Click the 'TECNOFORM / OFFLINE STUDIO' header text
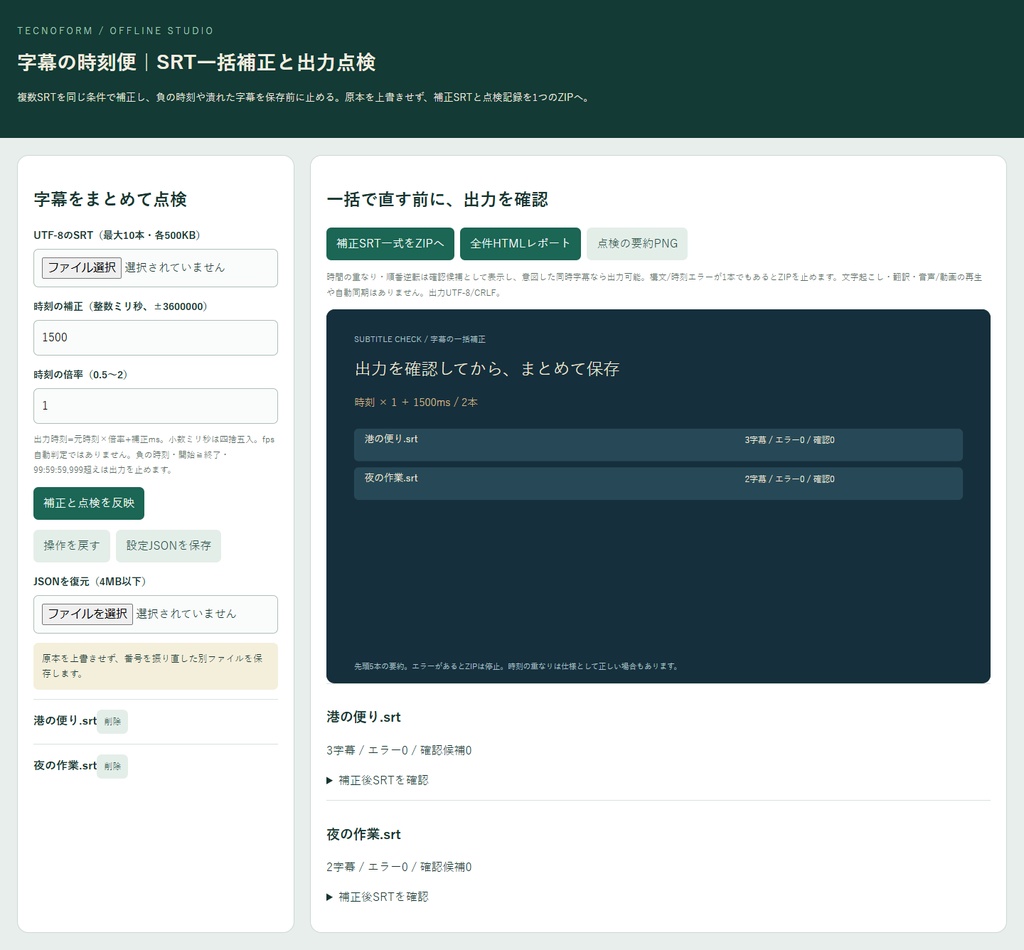This screenshot has width=1024, height=950. click(x=116, y=31)
